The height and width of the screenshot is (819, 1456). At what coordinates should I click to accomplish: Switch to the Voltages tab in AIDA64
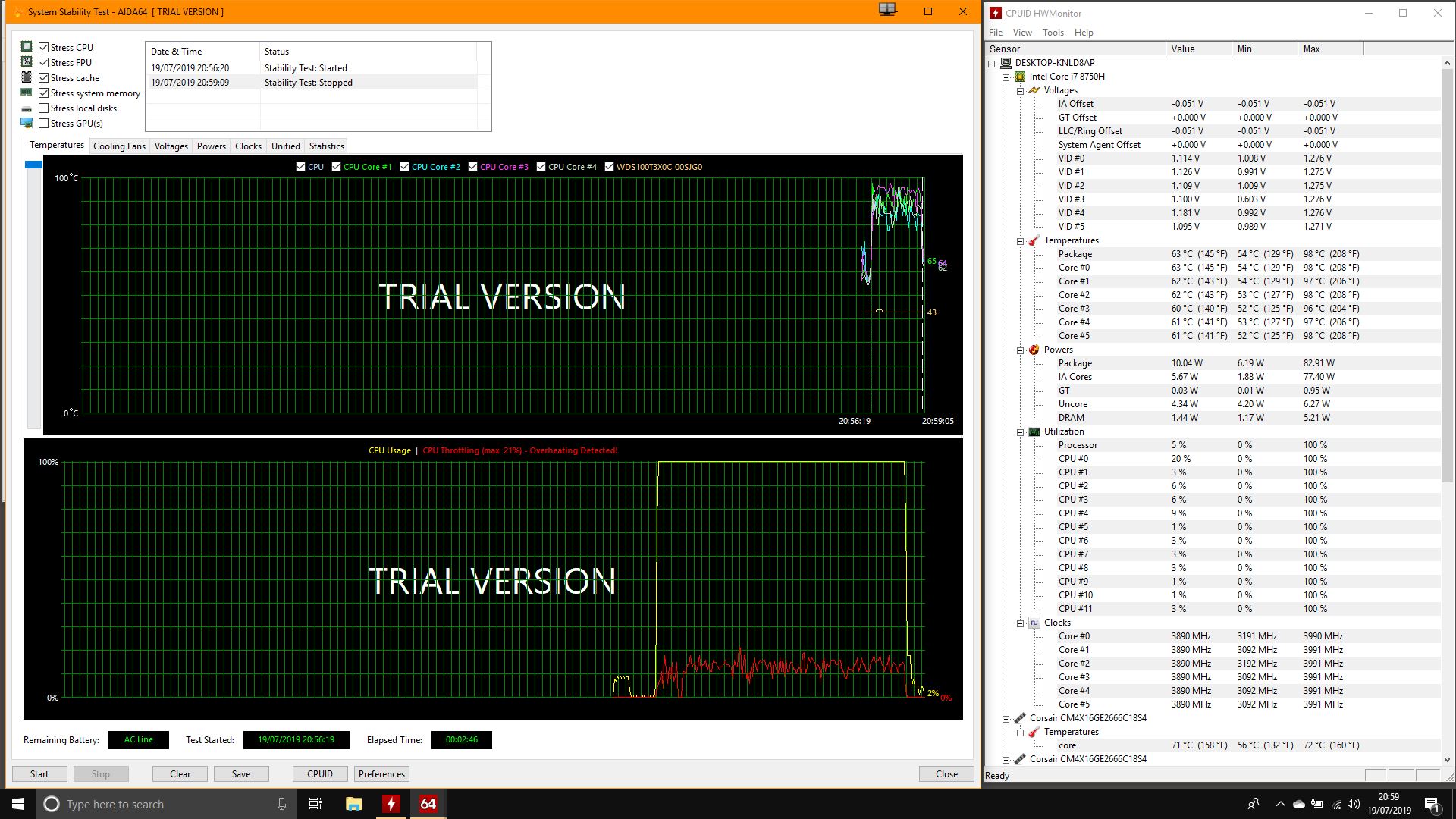[171, 146]
